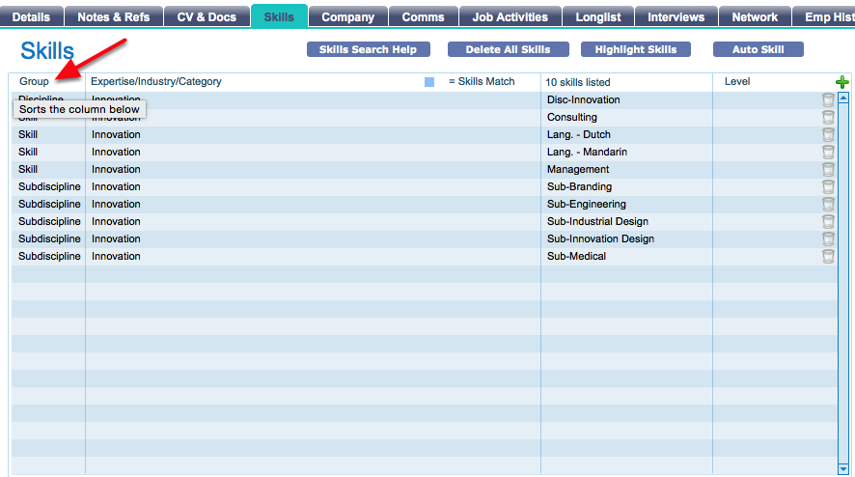Remove the Lang. - Dutch skill
This screenshot has width=855, height=477.
pos(828,135)
